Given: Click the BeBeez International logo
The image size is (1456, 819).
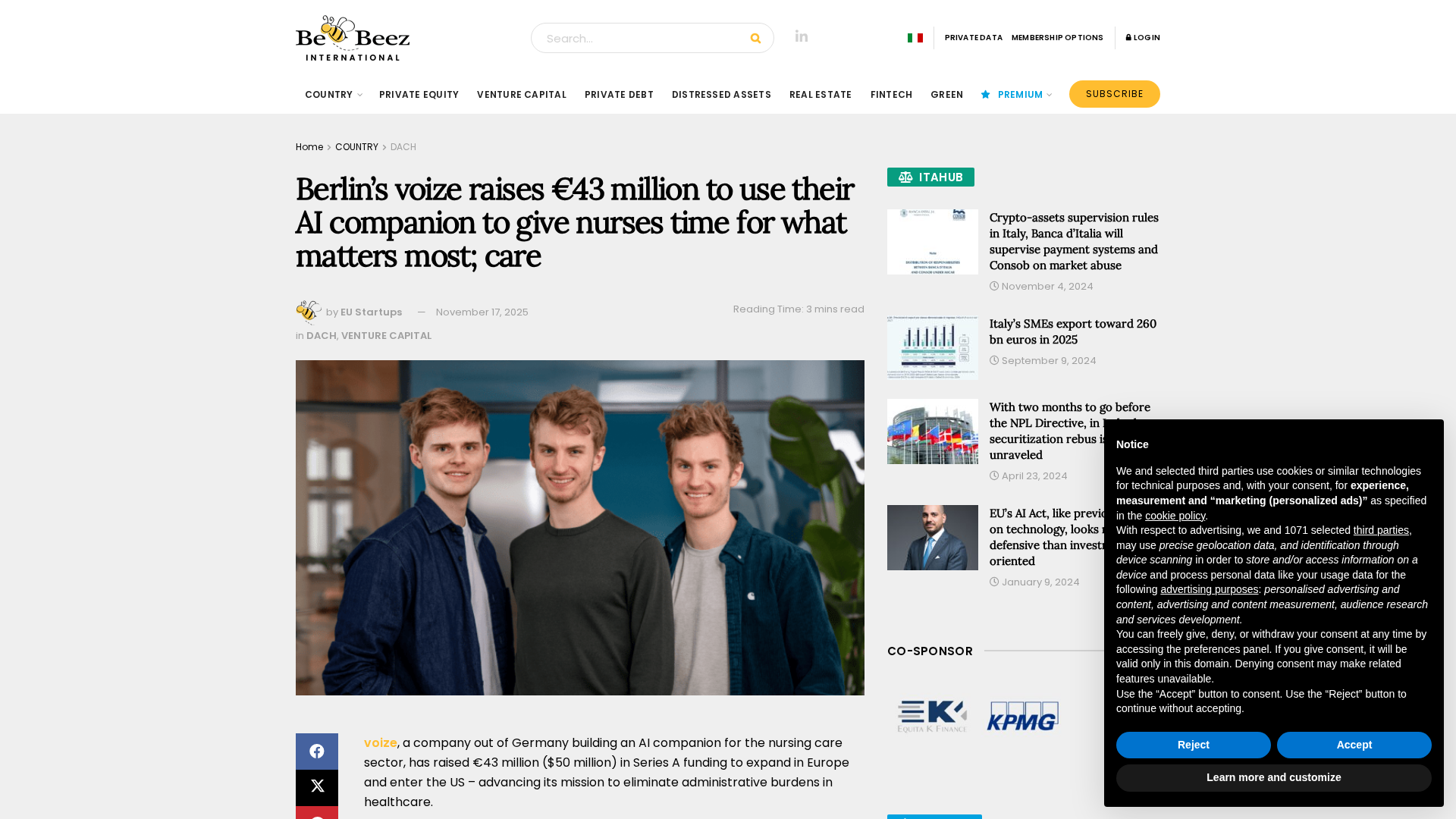Looking at the screenshot, I should pos(353,38).
